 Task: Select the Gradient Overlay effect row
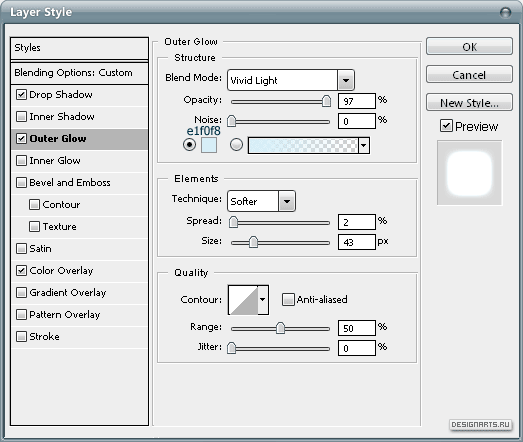click(79, 293)
